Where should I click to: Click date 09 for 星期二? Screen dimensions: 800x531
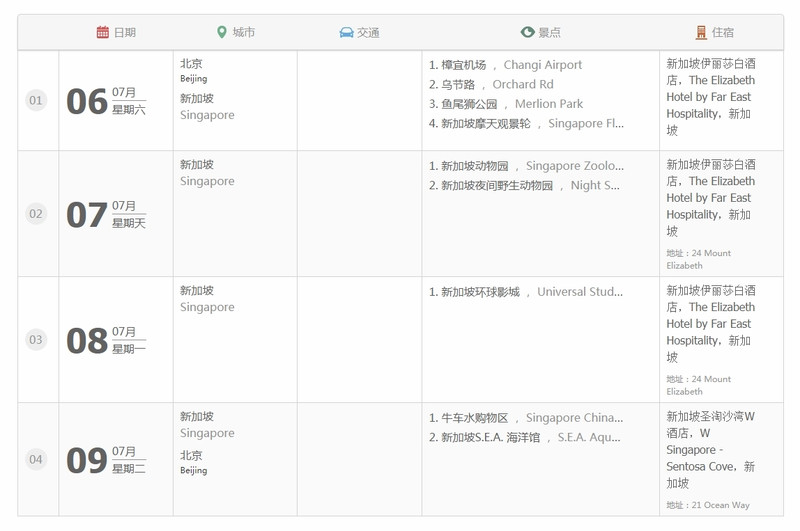coord(106,460)
